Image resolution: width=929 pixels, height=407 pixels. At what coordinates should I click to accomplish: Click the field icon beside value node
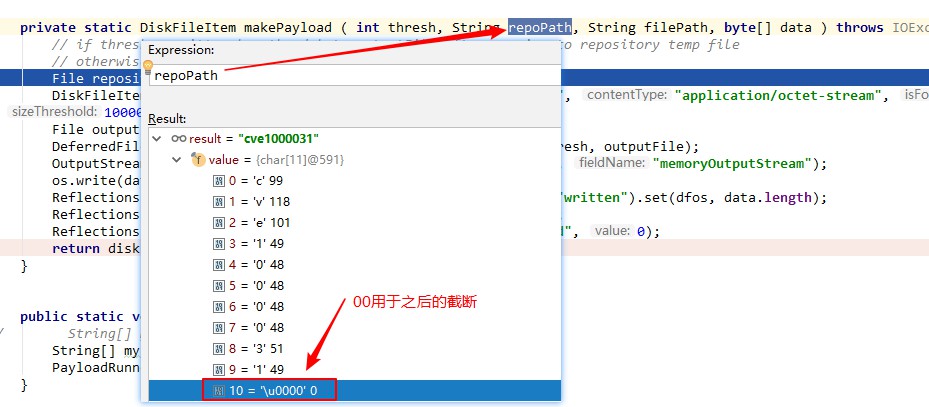click(197, 160)
